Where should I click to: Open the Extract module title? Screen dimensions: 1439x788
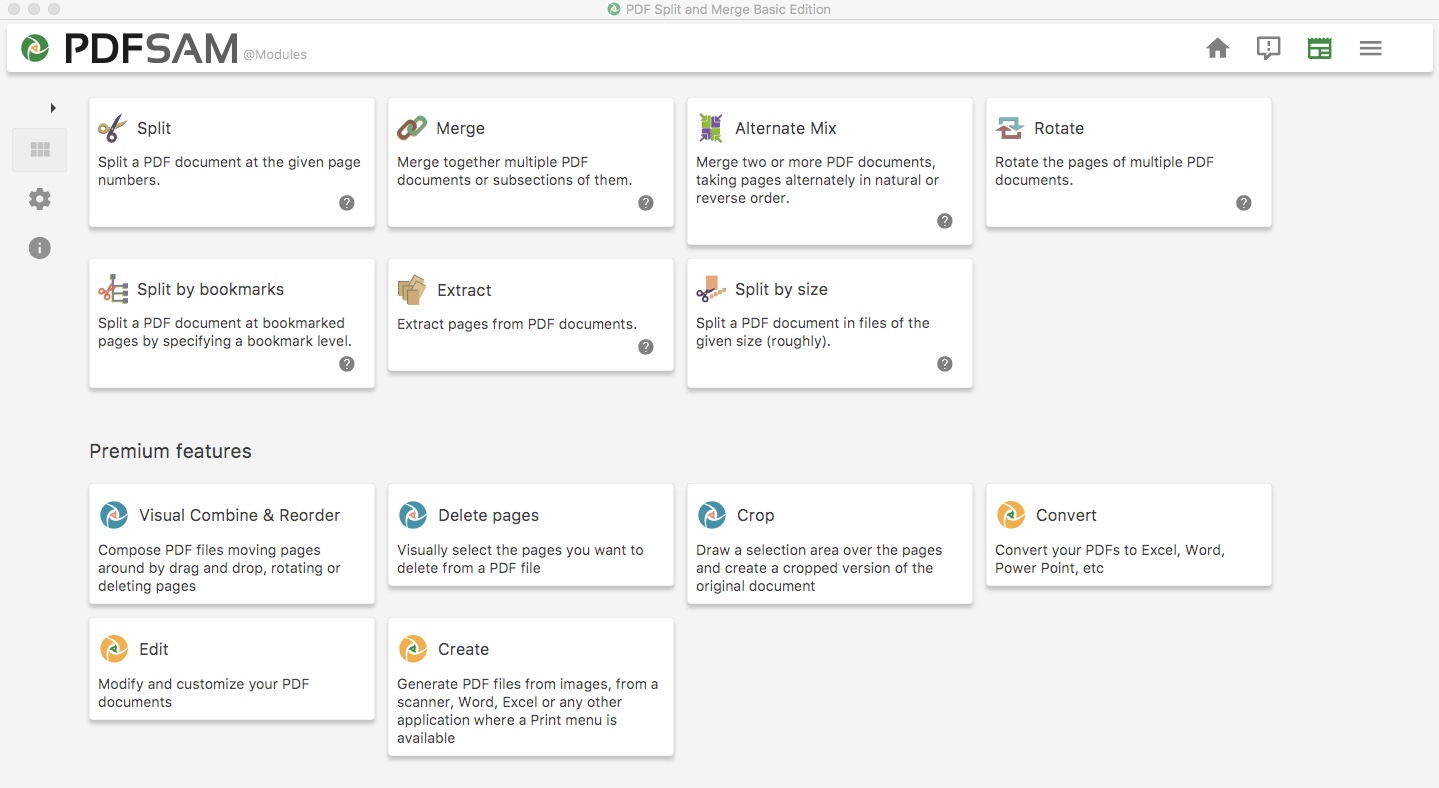[464, 290]
